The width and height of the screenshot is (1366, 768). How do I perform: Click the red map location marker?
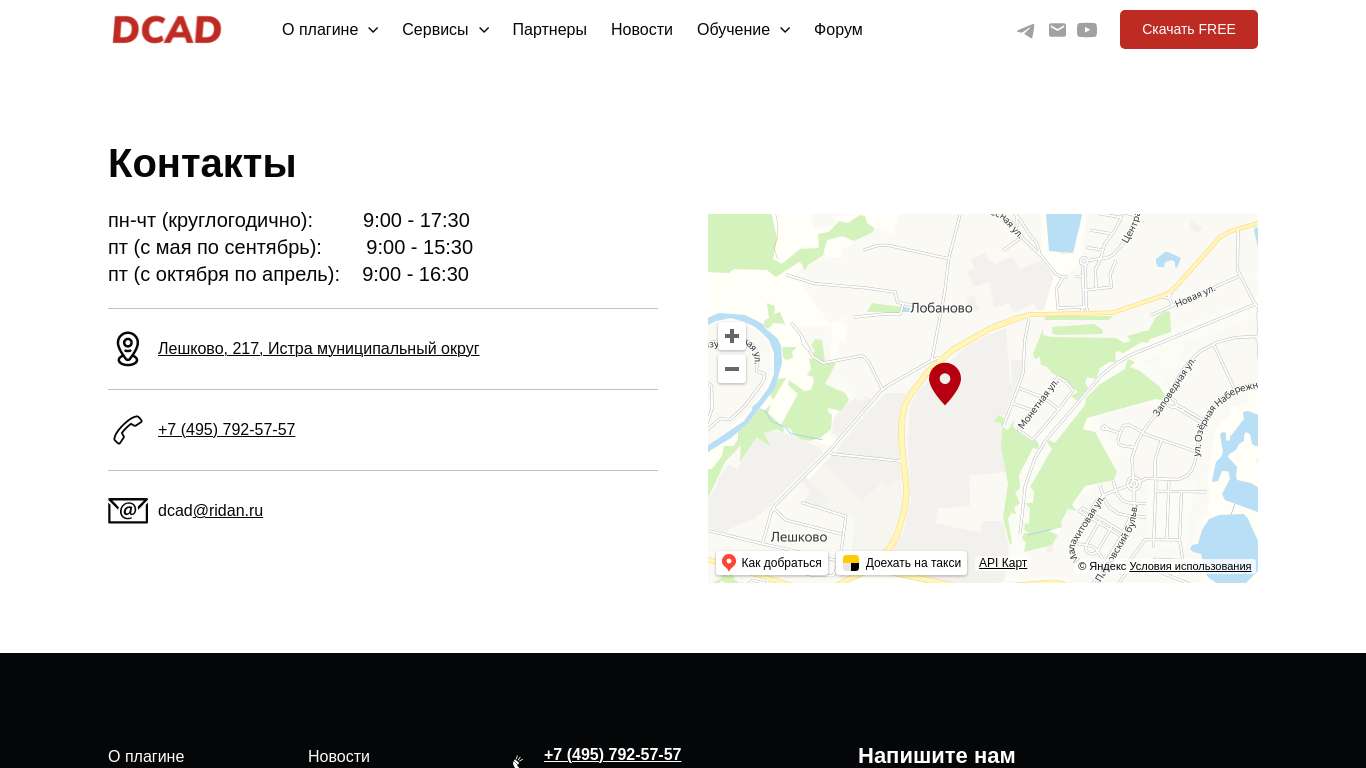click(945, 383)
